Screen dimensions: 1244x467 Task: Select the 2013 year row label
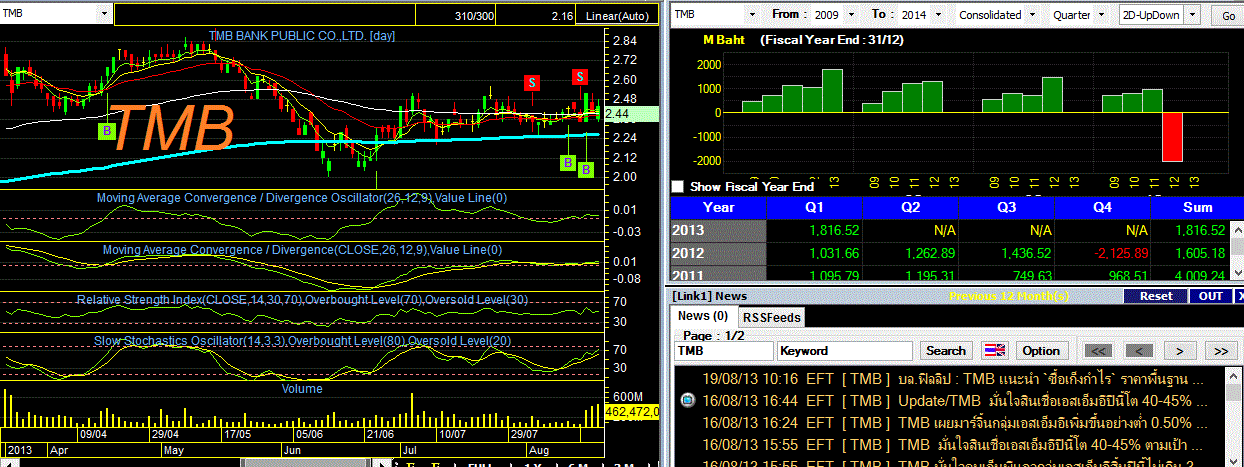tap(719, 230)
